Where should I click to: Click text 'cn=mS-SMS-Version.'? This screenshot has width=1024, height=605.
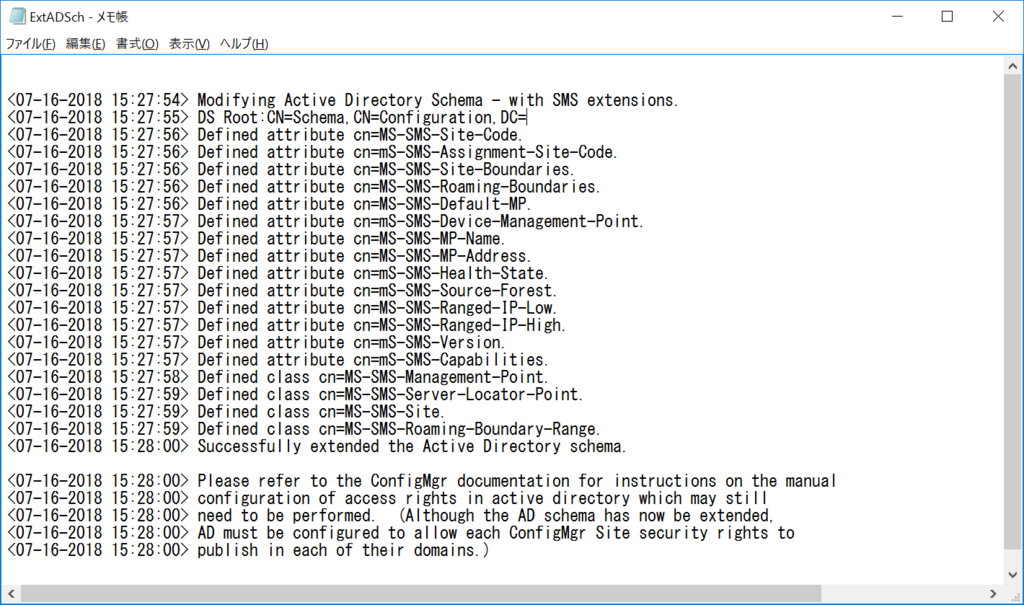(x=429, y=342)
